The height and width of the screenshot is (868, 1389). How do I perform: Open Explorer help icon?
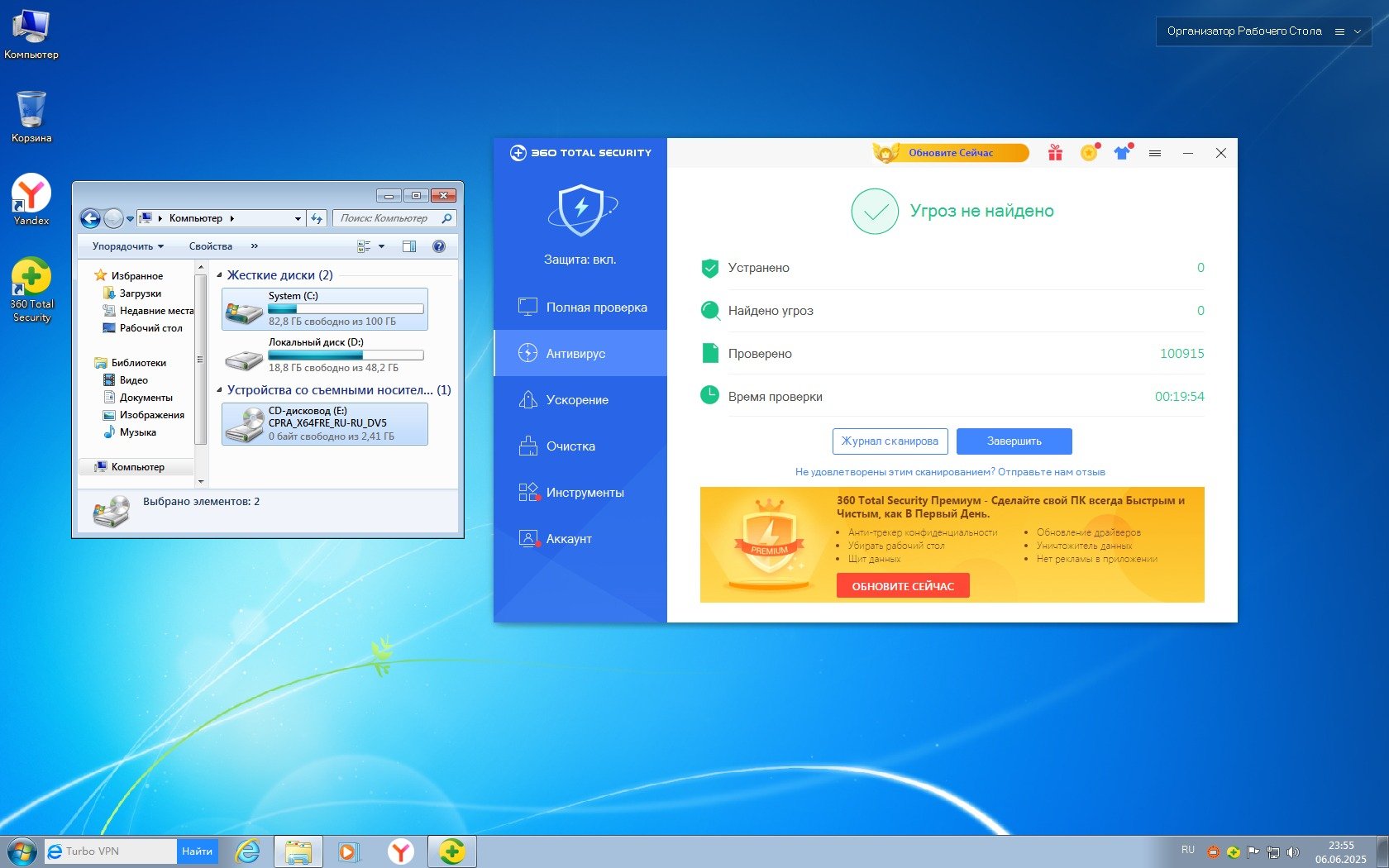[439, 246]
